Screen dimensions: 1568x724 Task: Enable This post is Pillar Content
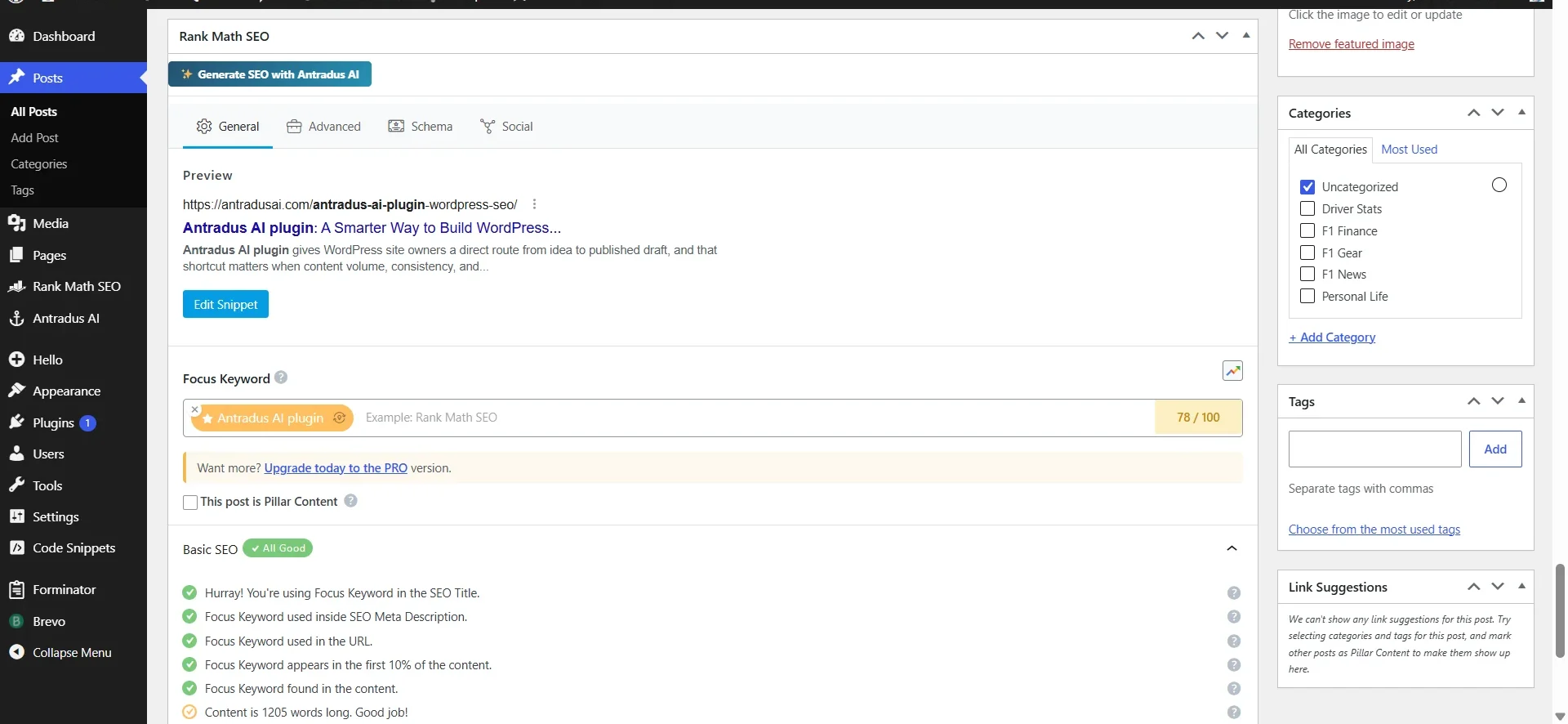tap(190, 503)
